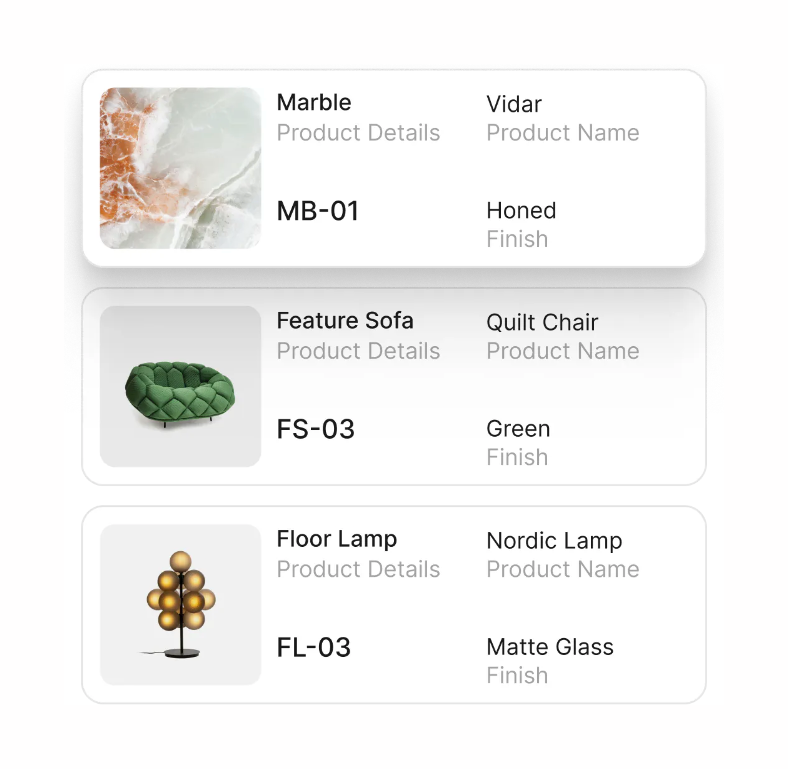Click the Marble product title
The height and width of the screenshot is (769, 788).
click(x=314, y=102)
